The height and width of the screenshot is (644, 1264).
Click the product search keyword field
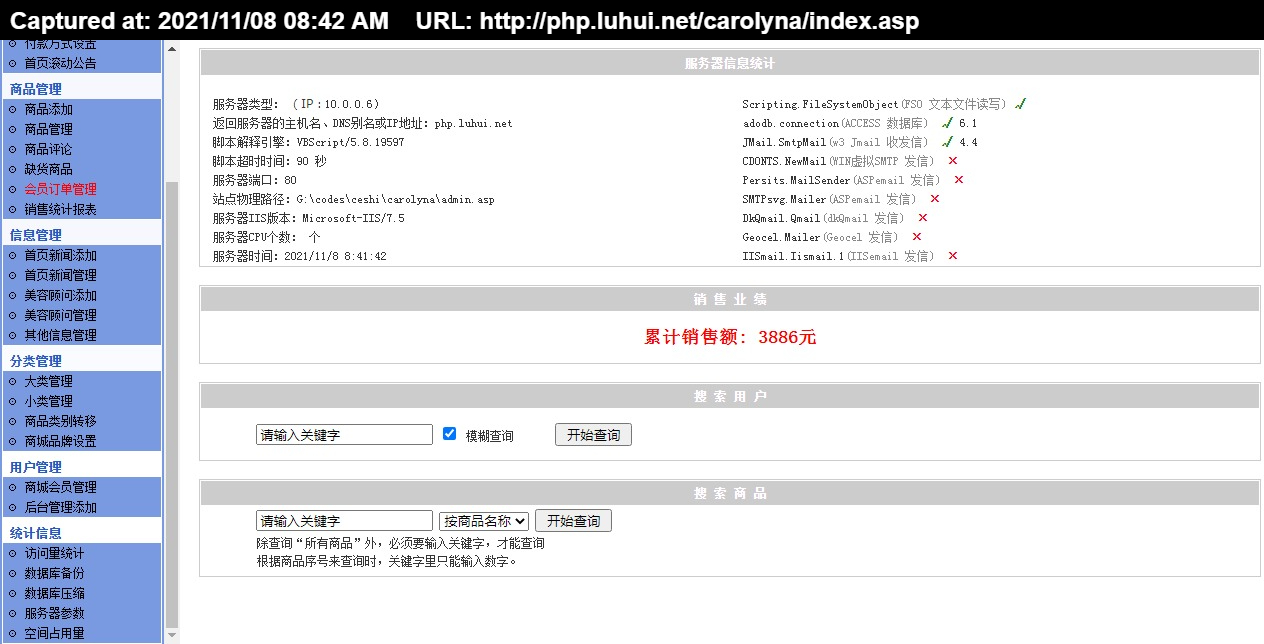coord(344,521)
